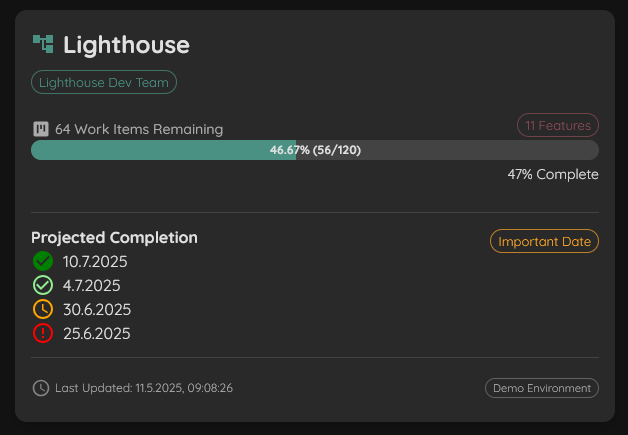Open the 11 Features chip
The image size is (628, 435).
click(x=558, y=125)
